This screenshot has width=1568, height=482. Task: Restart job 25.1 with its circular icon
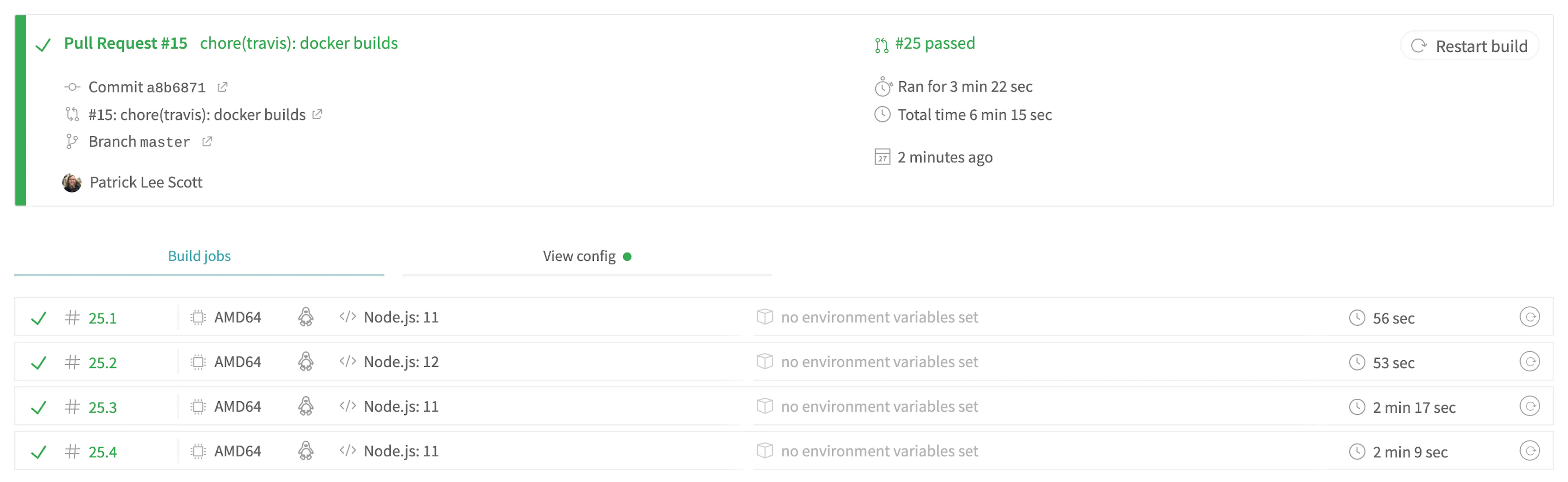pos(1529,317)
